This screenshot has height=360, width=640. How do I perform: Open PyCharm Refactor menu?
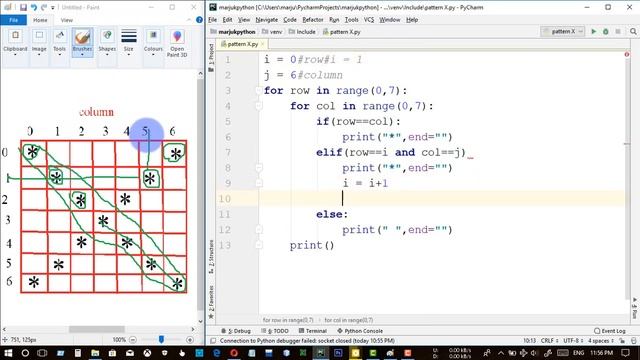313,20
